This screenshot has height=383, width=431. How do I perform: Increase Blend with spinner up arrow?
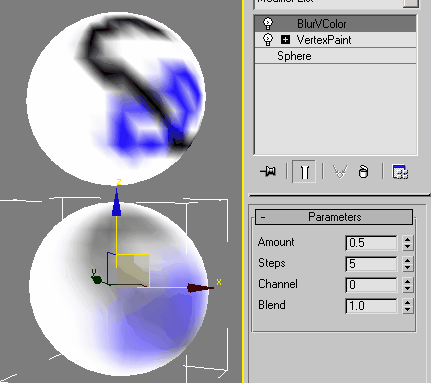(407, 302)
